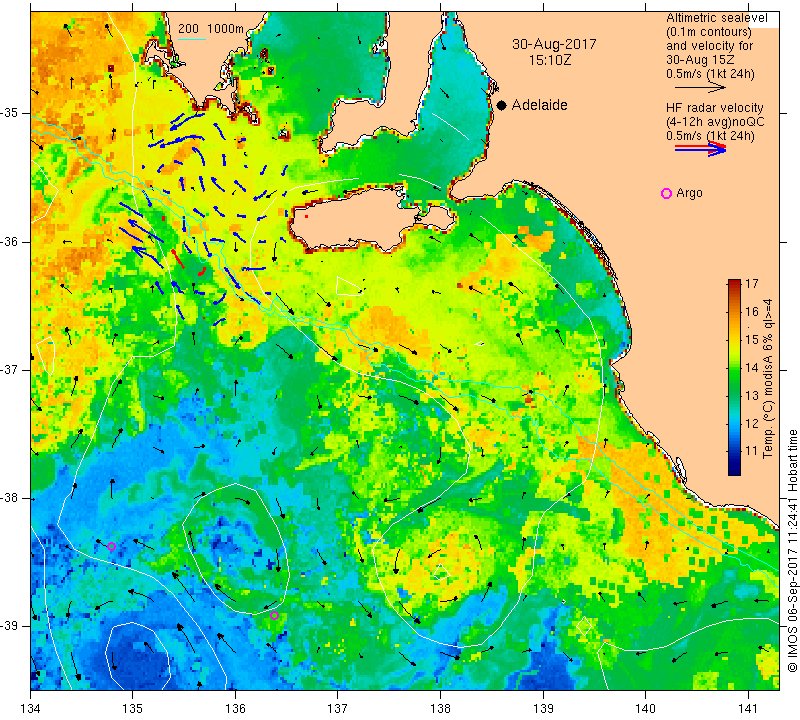This screenshot has height=720, width=800.
Task: Click the colorbar label '12'
Action: tap(752, 423)
